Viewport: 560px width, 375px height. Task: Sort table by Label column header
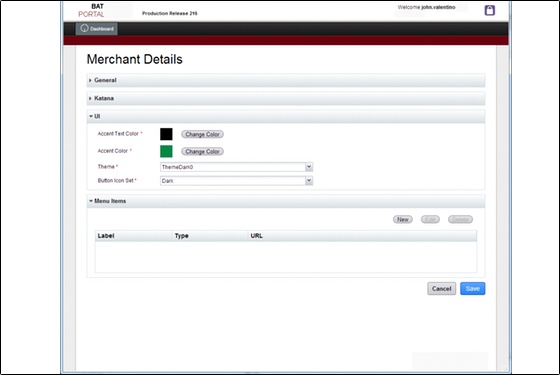coord(134,236)
